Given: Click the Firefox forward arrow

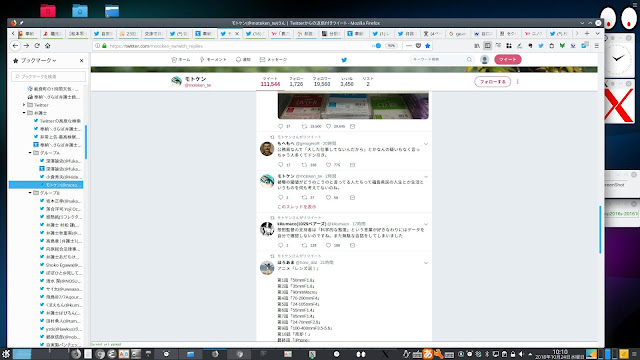Looking at the screenshot, I should 26,46.
